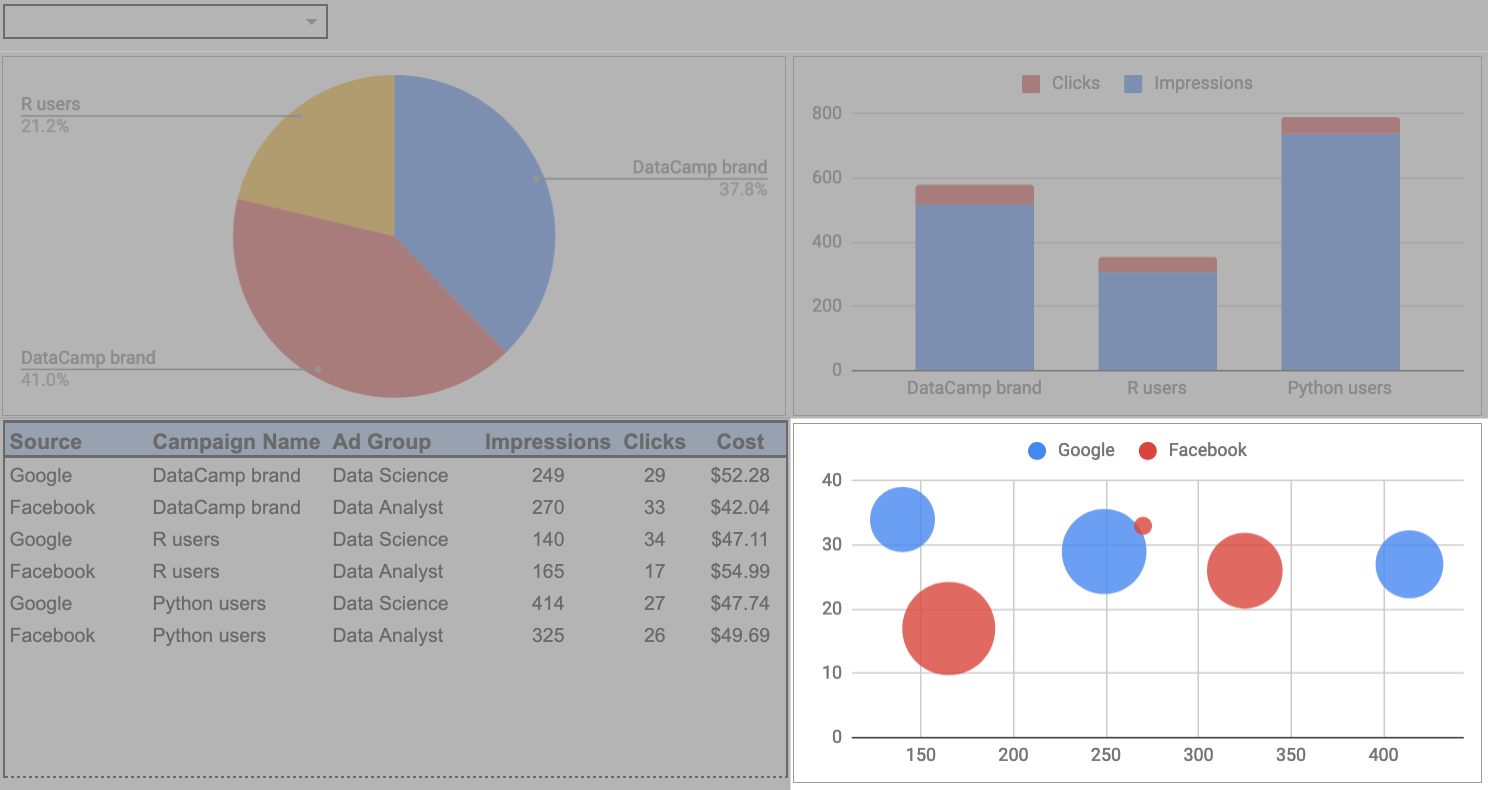Viewport: 1488px width, 790px height.
Task: Select the blue bubble near 414 impressions
Action: pos(1409,564)
